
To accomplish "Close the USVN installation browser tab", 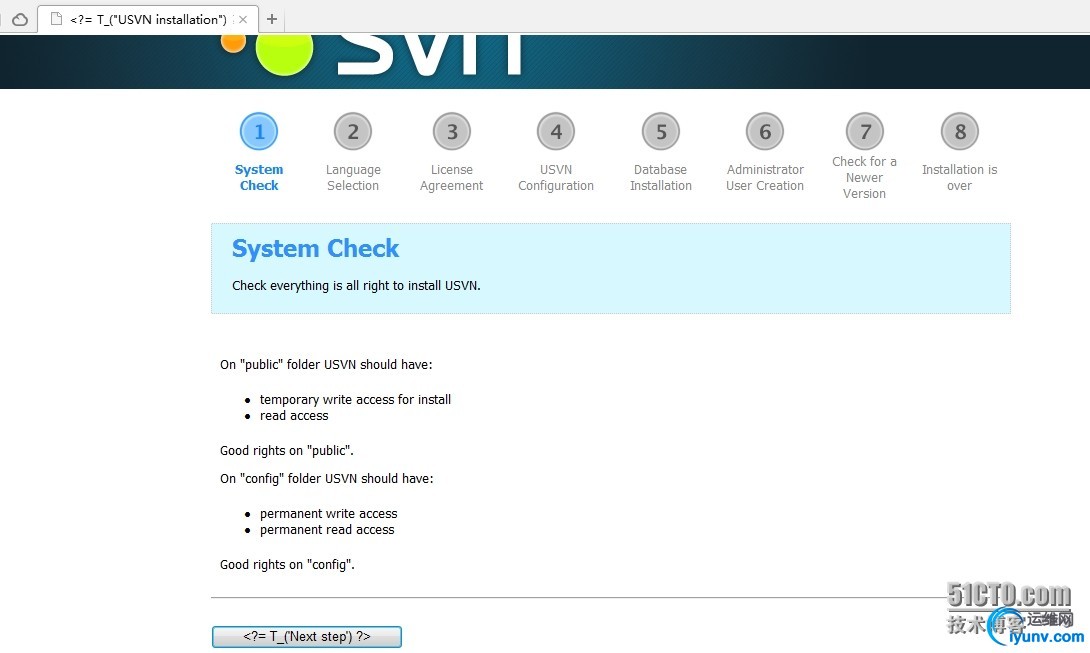I will (x=243, y=19).
